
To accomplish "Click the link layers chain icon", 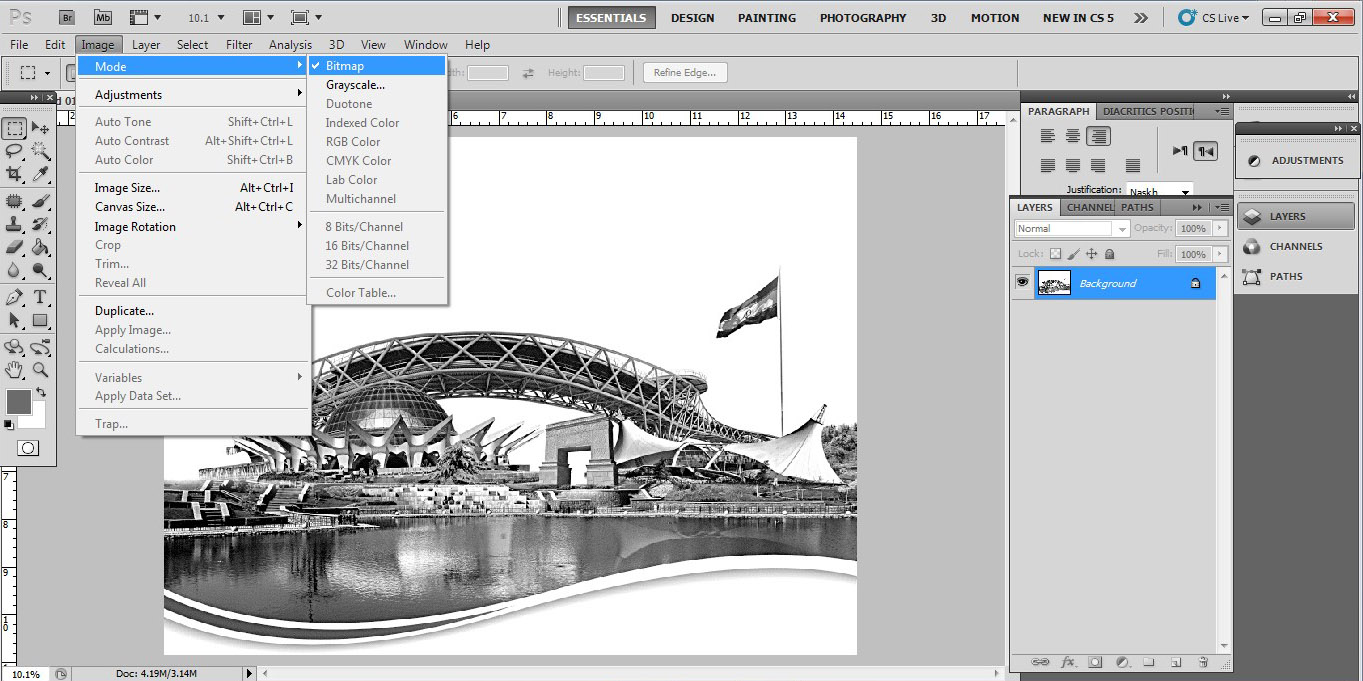I will [x=1040, y=662].
